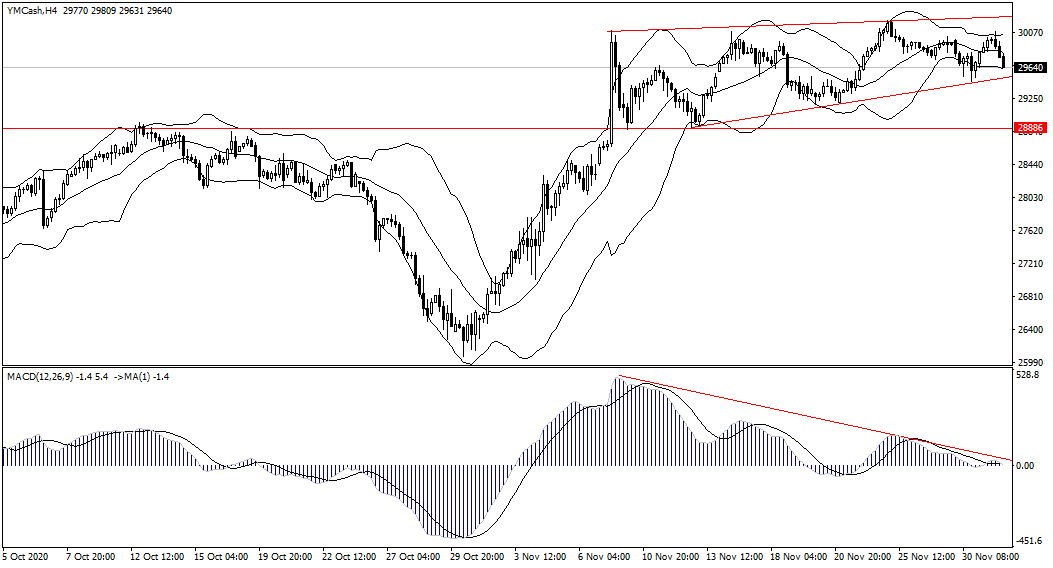Click the 528.8 MACD scale label

(x=1029, y=375)
